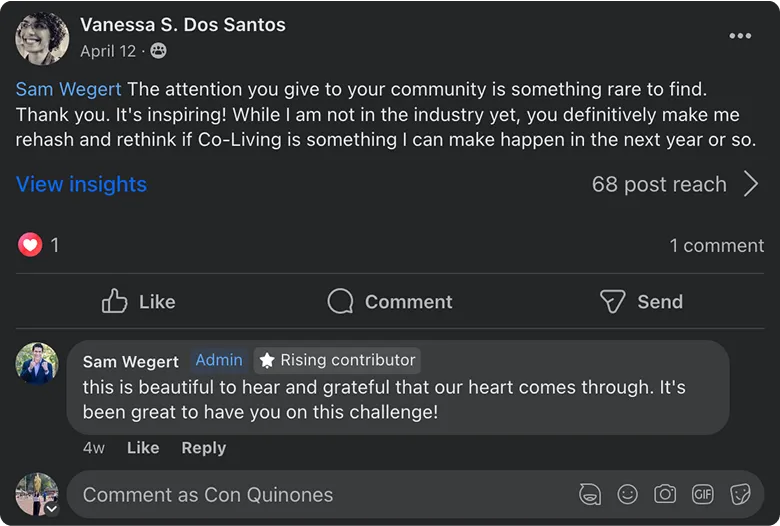Expand post reach details chevron
This screenshot has height=526, width=780.
pos(751,184)
